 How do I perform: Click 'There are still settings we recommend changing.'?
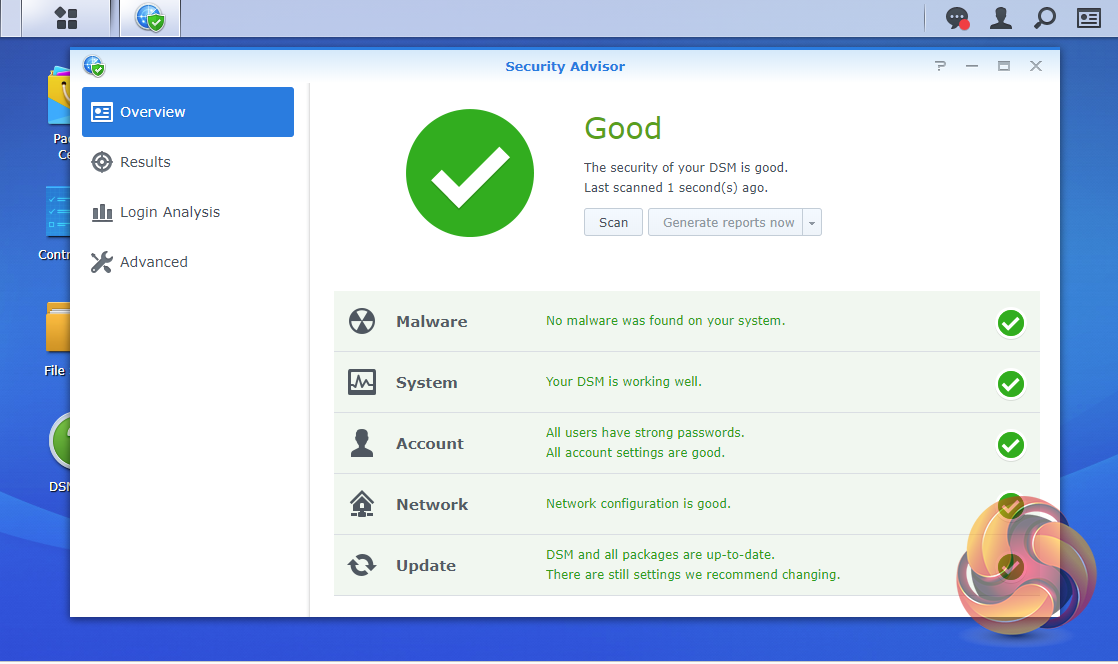pos(693,575)
